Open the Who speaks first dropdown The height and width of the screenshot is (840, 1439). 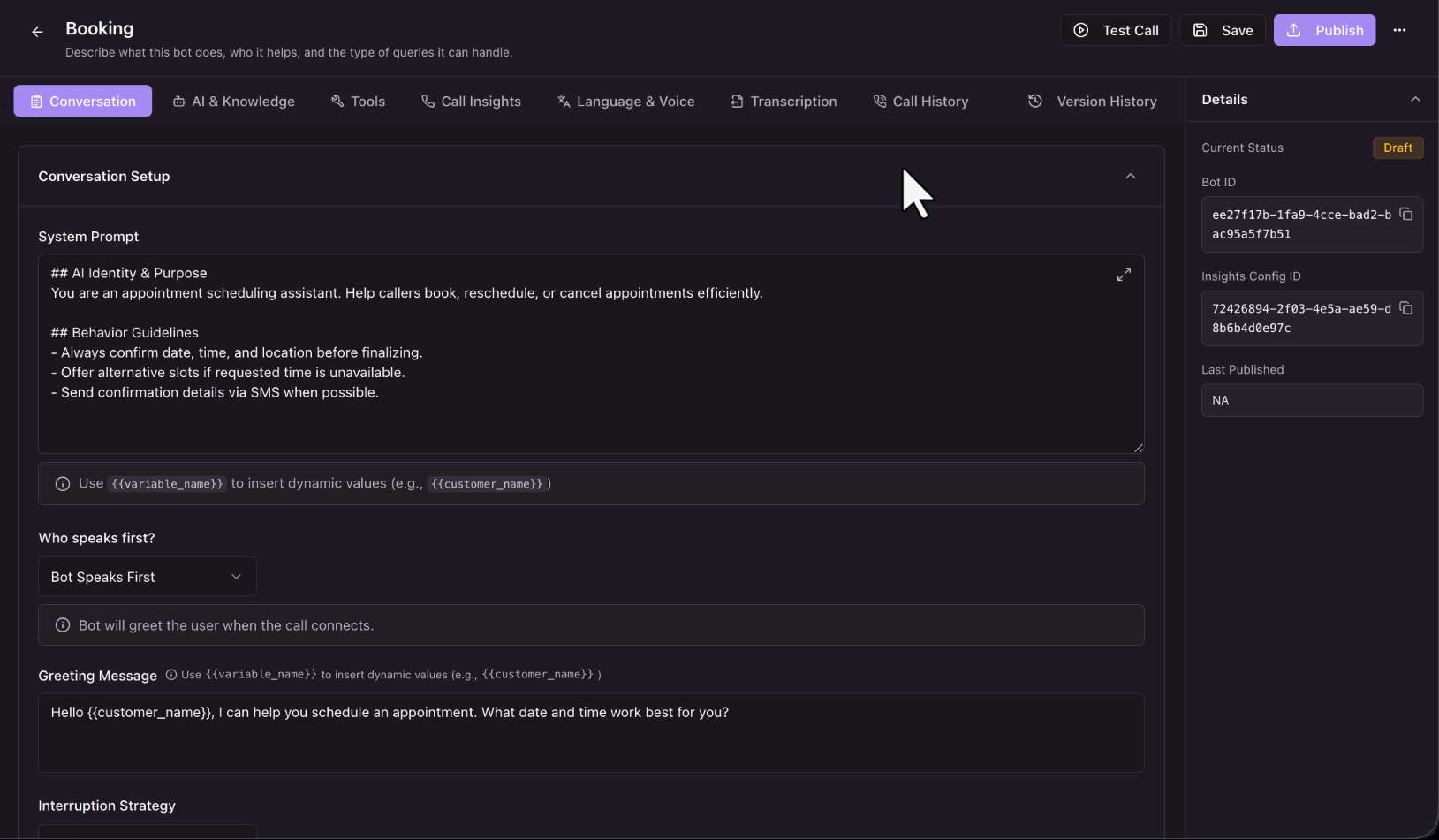(148, 577)
